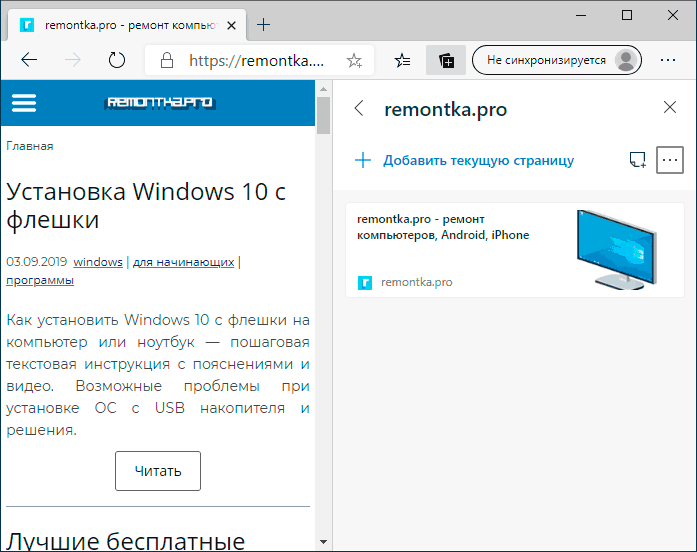Open the windows category link
The image size is (697, 552).
click(x=98, y=262)
